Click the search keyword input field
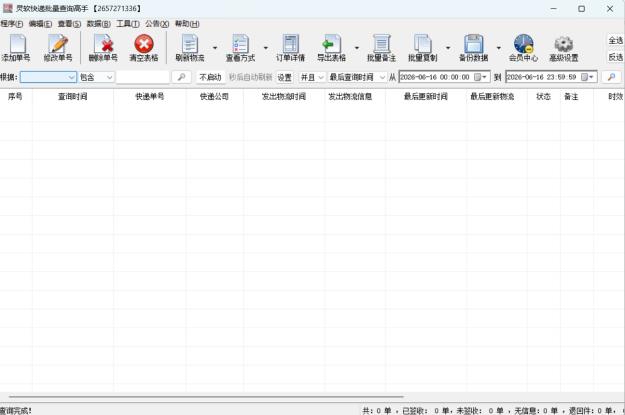Viewport: 625px width, 415px height. click(x=143, y=77)
